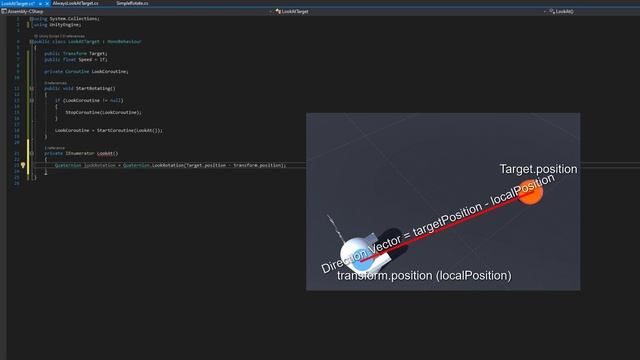The image size is (640, 360).
Task: Click the Quaternion.LookRotation code line
Action: [171, 165]
